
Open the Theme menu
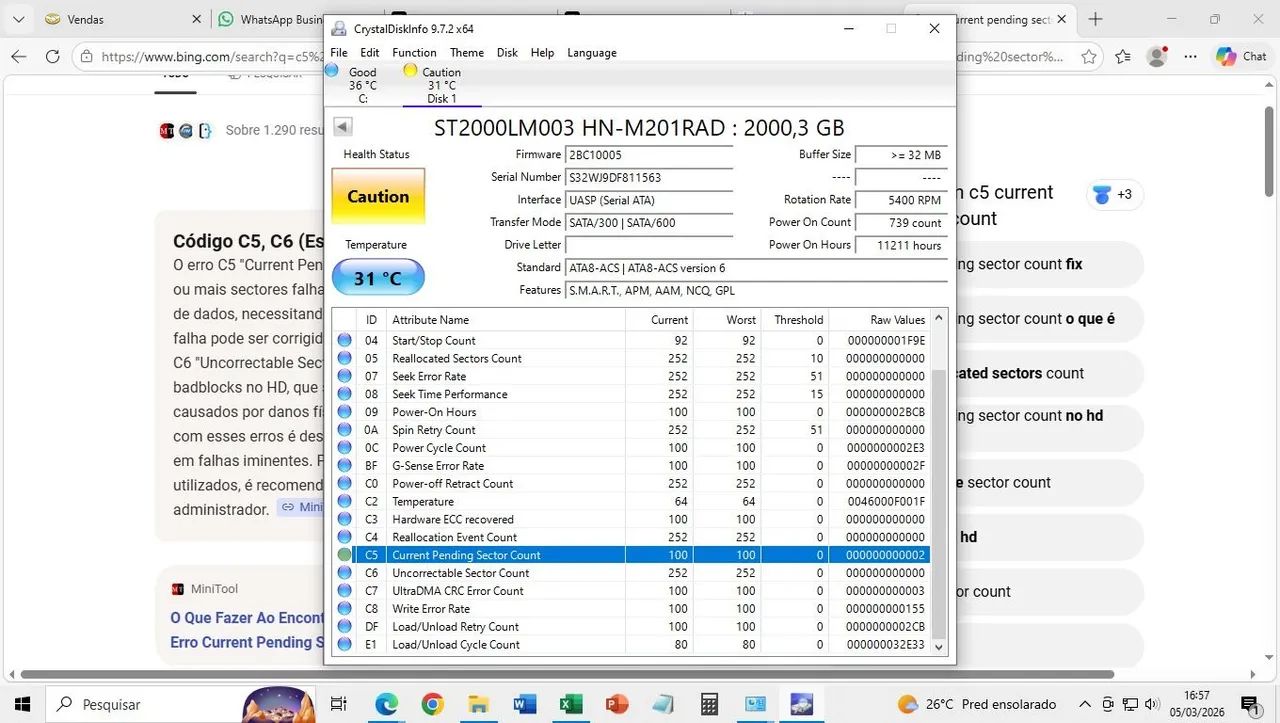point(467,53)
